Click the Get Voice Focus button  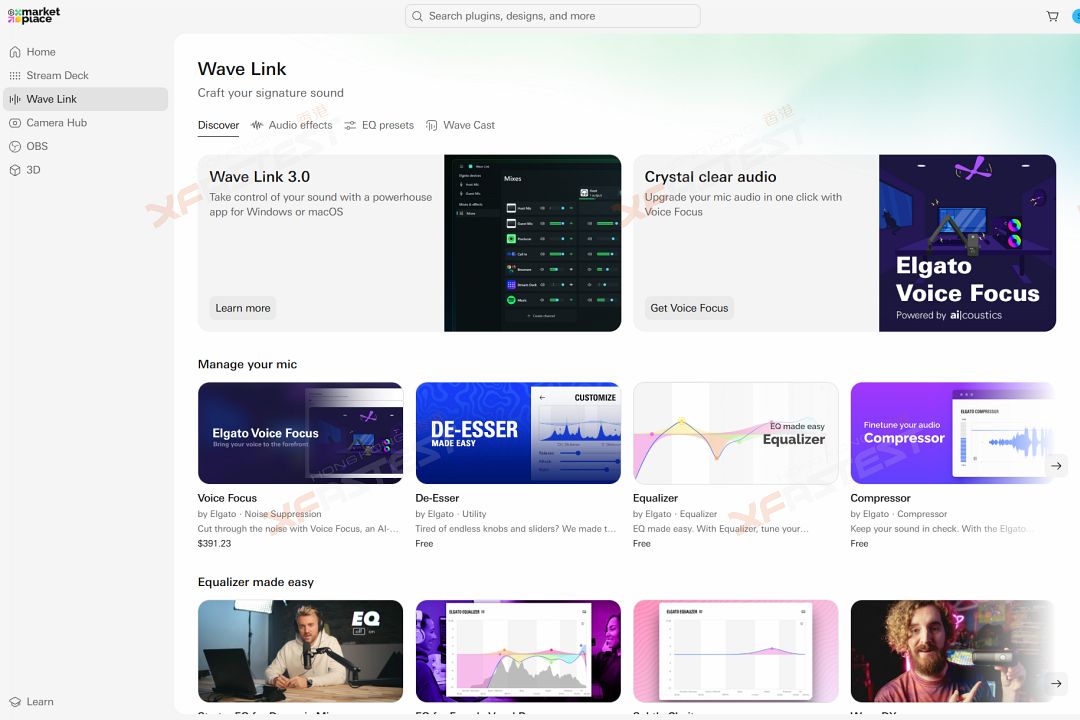tap(689, 308)
